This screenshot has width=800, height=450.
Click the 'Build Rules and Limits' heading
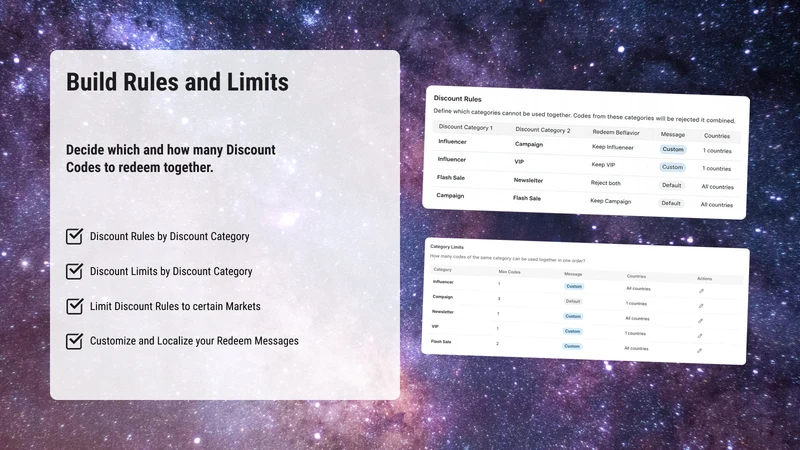click(178, 82)
